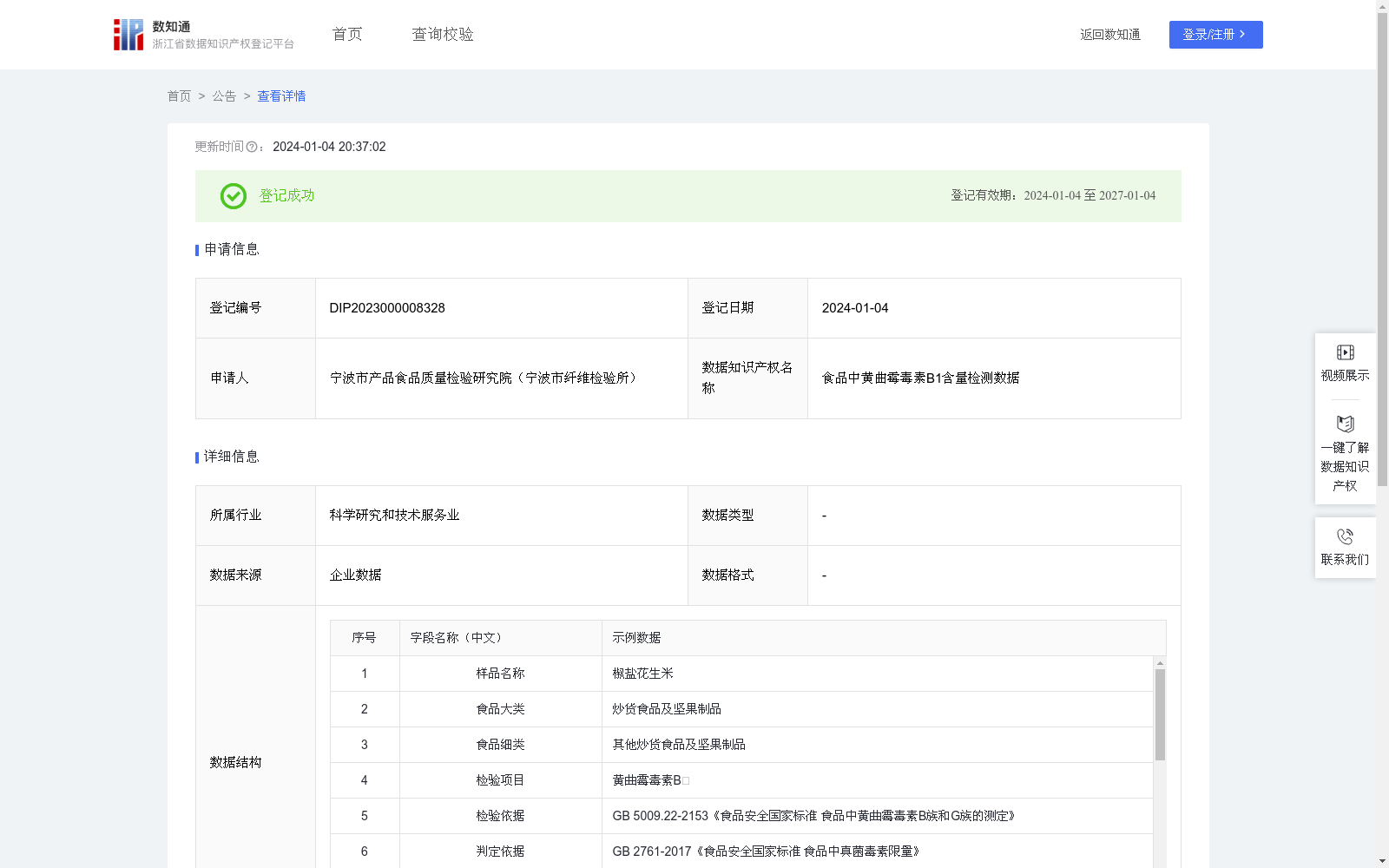
Task: Click the table scrollbar up arrow
Action: [1160, 663]
